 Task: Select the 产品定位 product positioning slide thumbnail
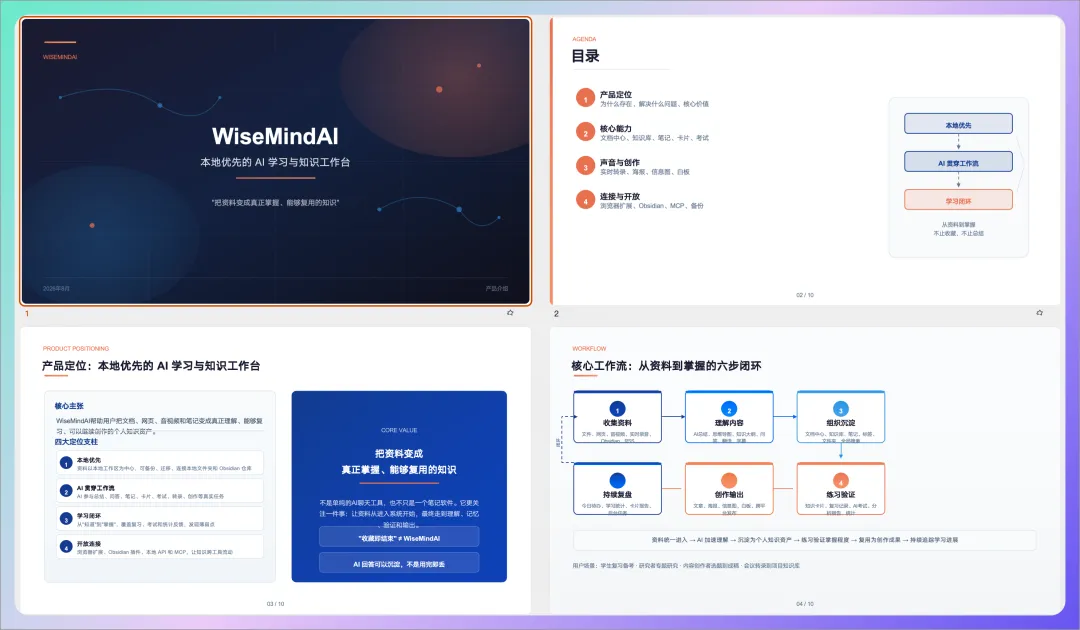[x=276, y=470]
